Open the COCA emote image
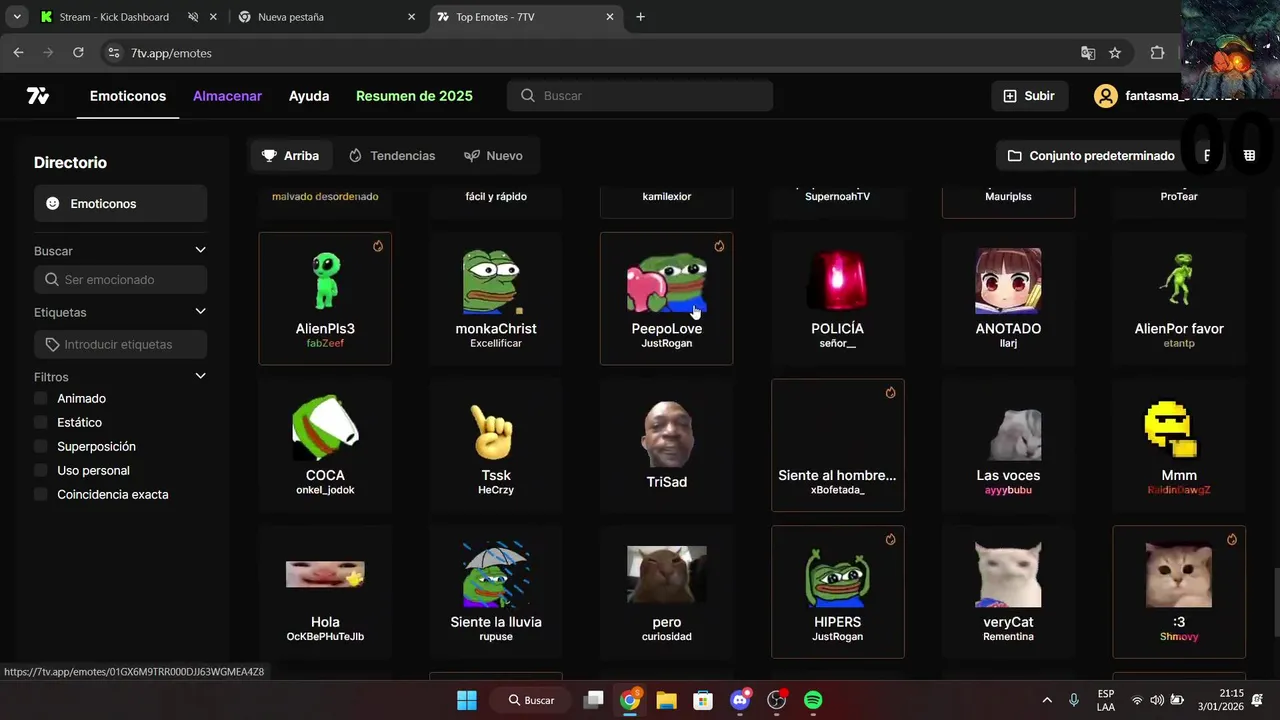 [x=325, y=428]
